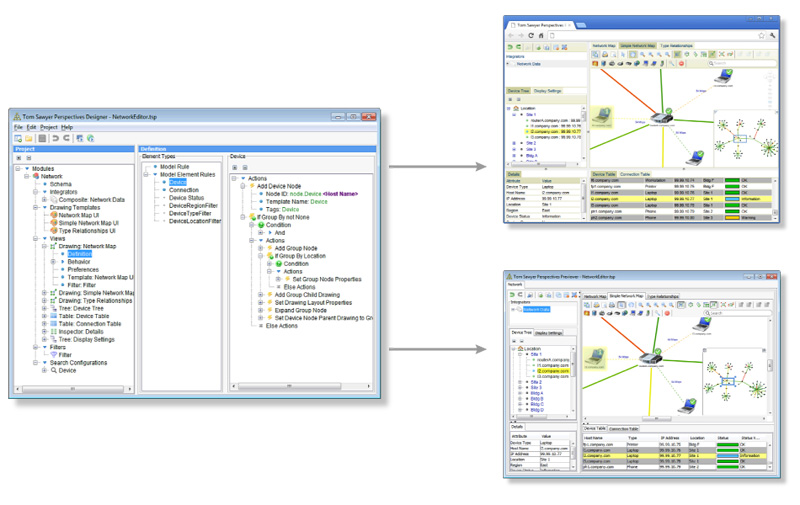
Task: Click Tags: Device row in Designer
Action: pyautogui.click(x=282, y=209)
